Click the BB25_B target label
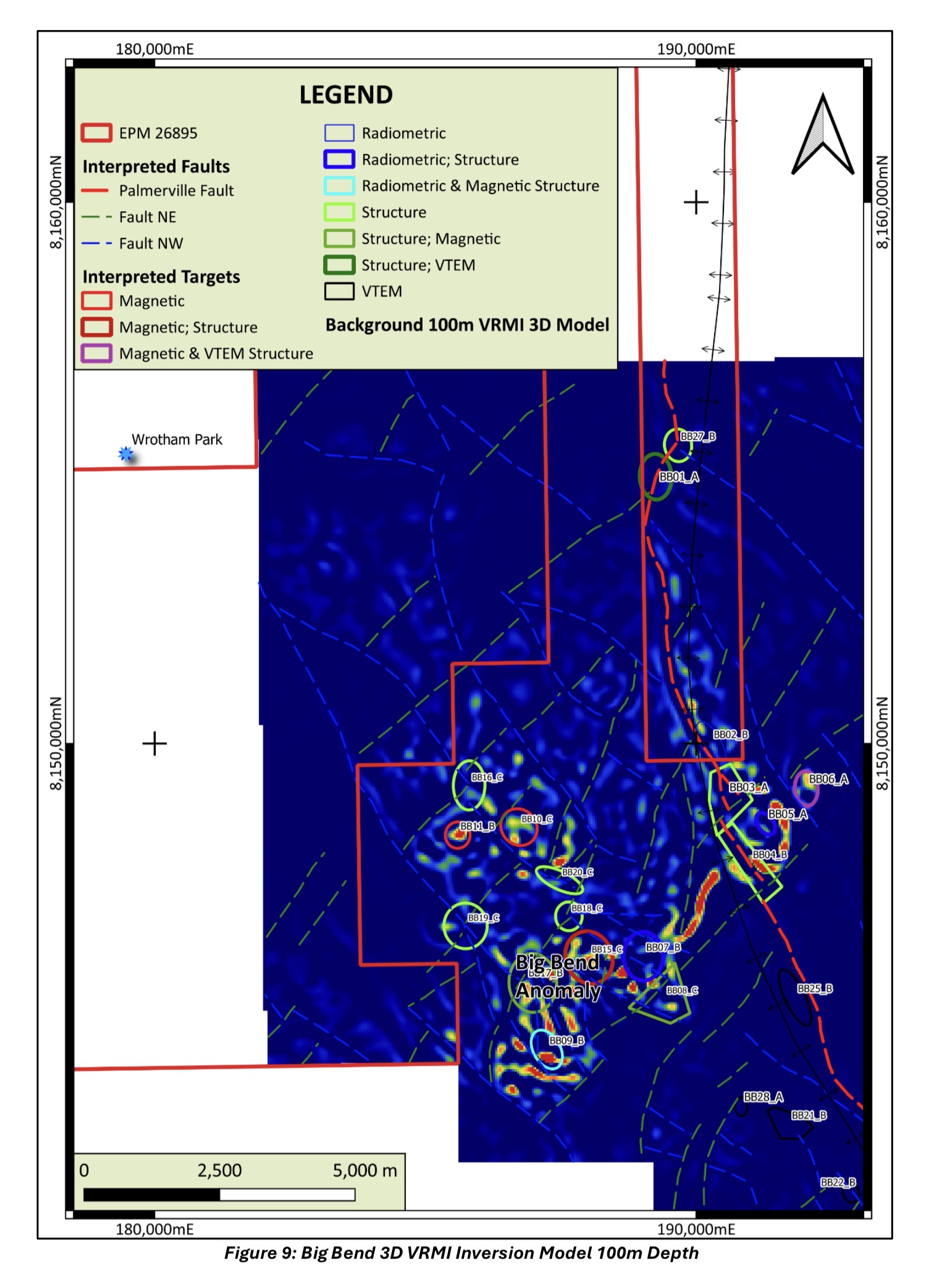The image size is (932, 1288). pos(815,989)
